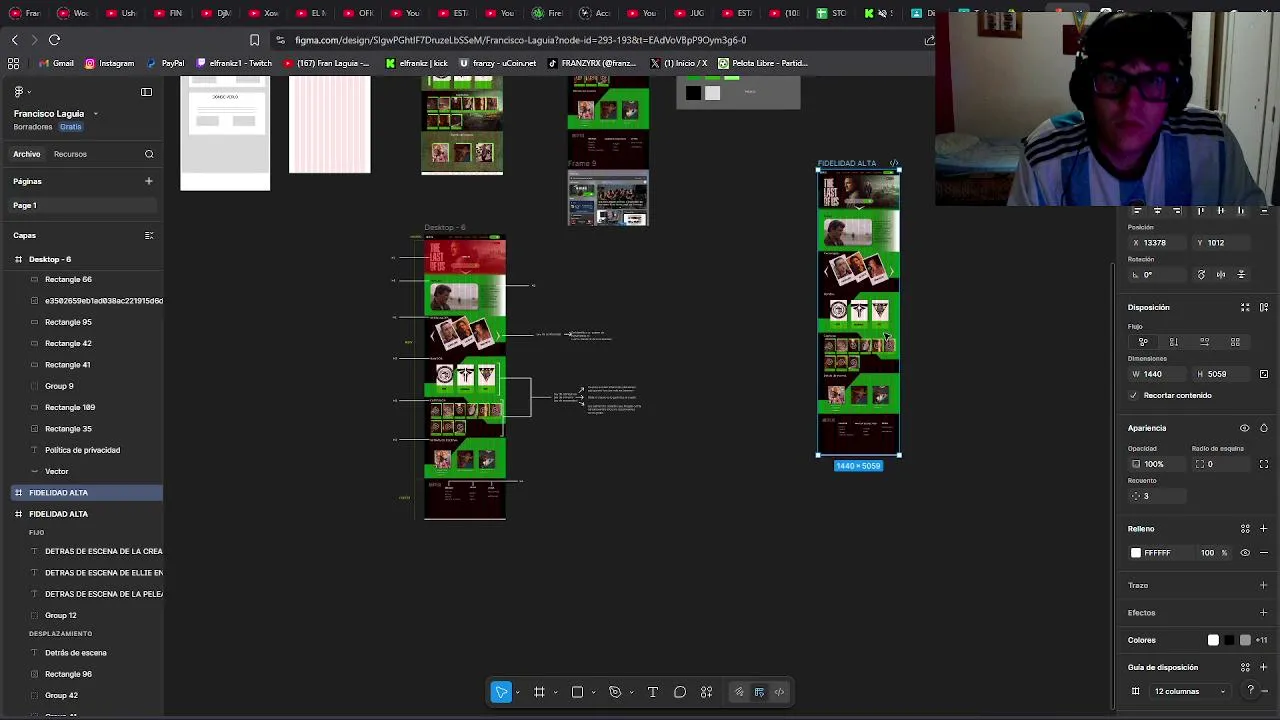
Task: Switch to Dev Mode code icon
Action: coord(780,692)
